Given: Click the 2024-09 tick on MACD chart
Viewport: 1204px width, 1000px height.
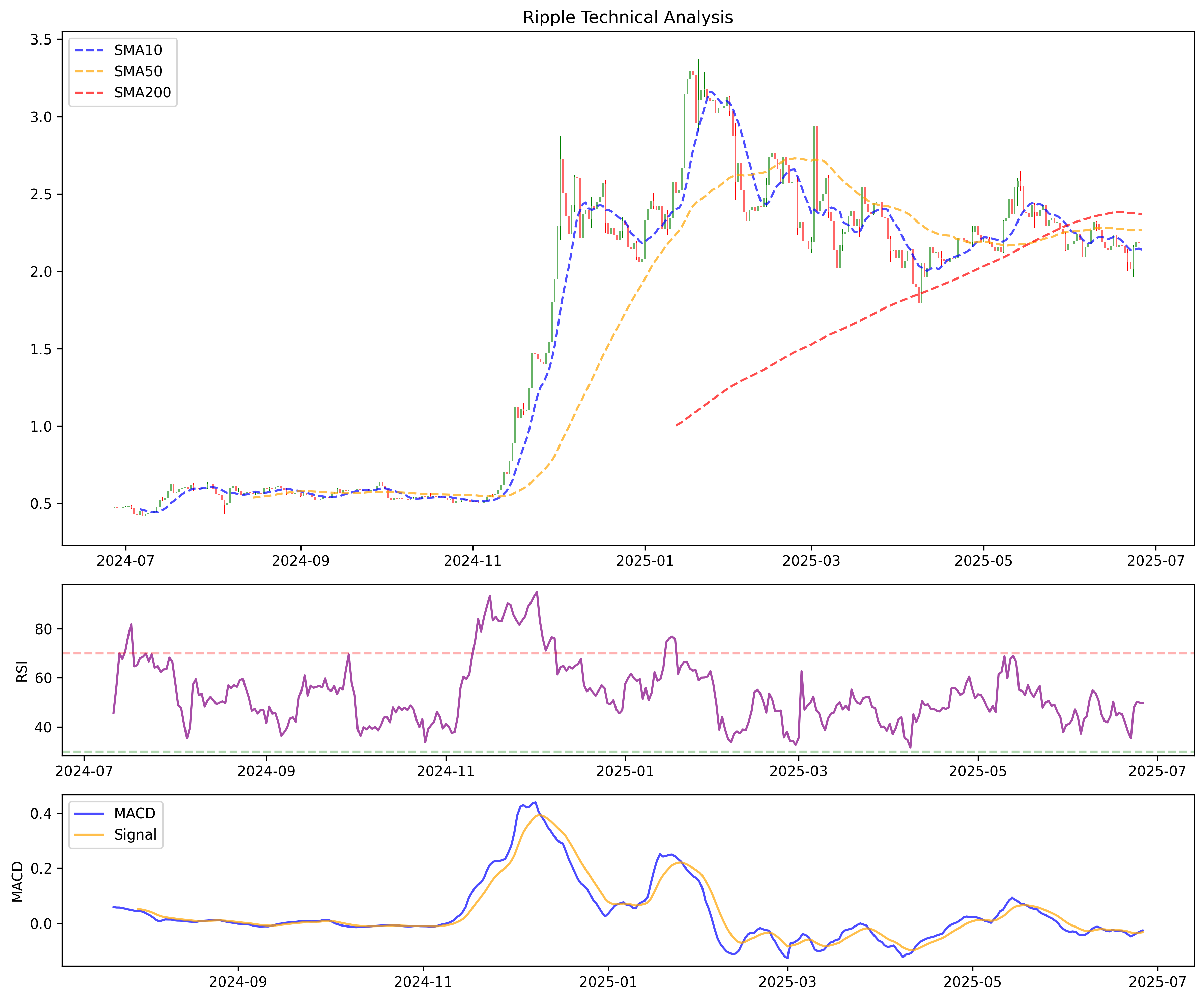Looking at the screenshot, I should pos(237,982).
